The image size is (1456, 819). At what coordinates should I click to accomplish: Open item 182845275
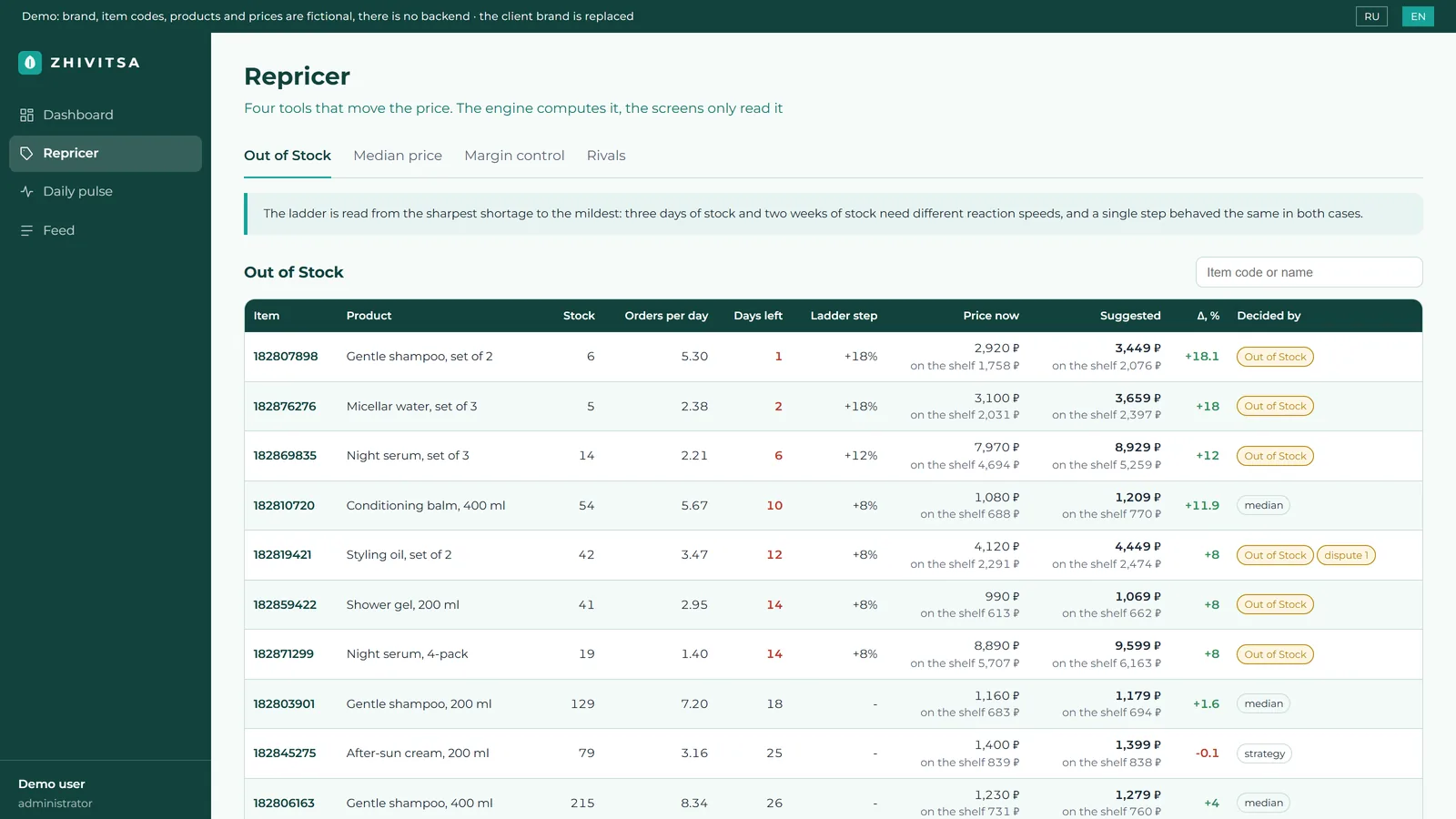285,753
